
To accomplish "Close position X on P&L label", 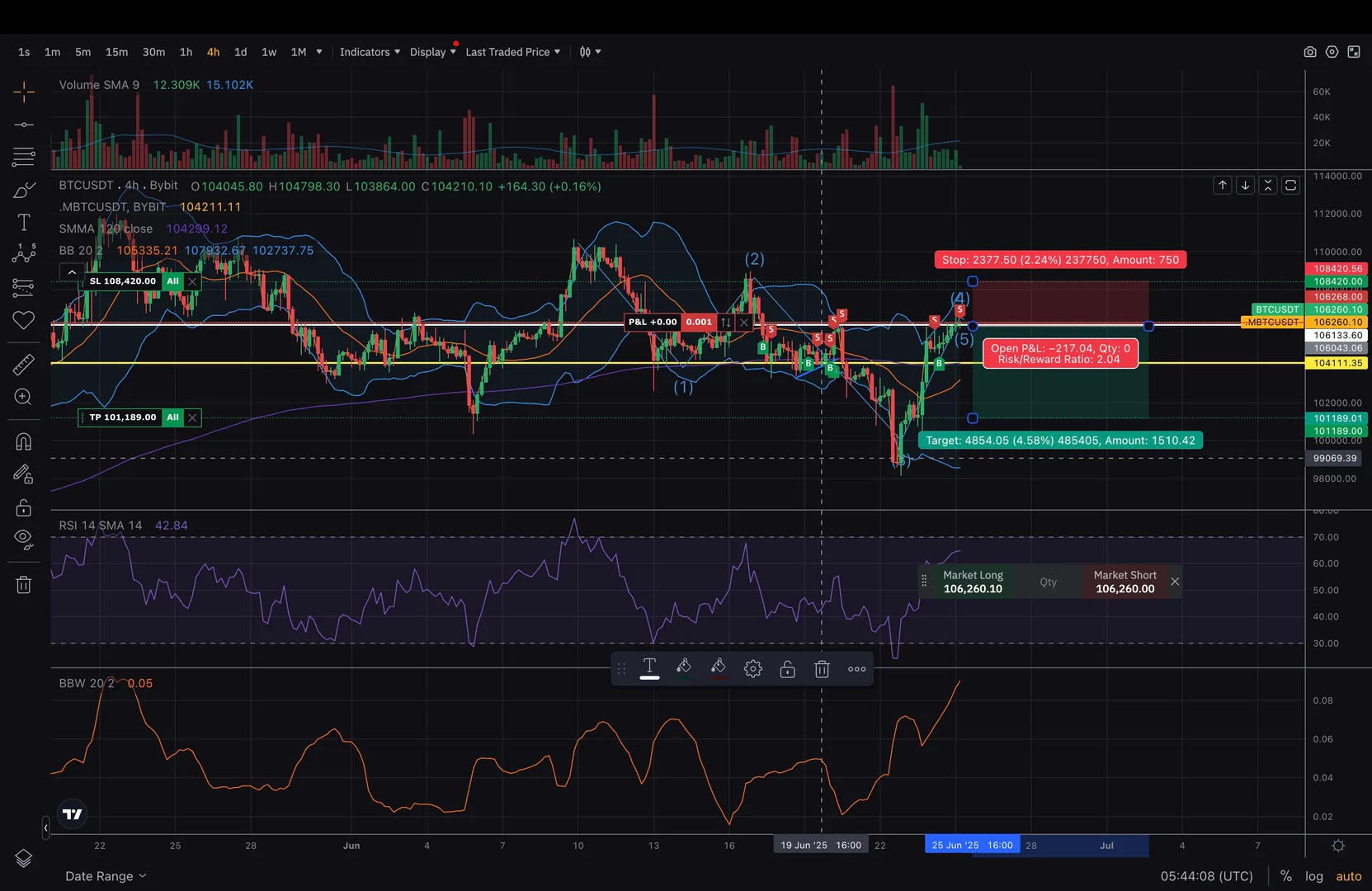I will pyautogui.click(x=744, y=323).
